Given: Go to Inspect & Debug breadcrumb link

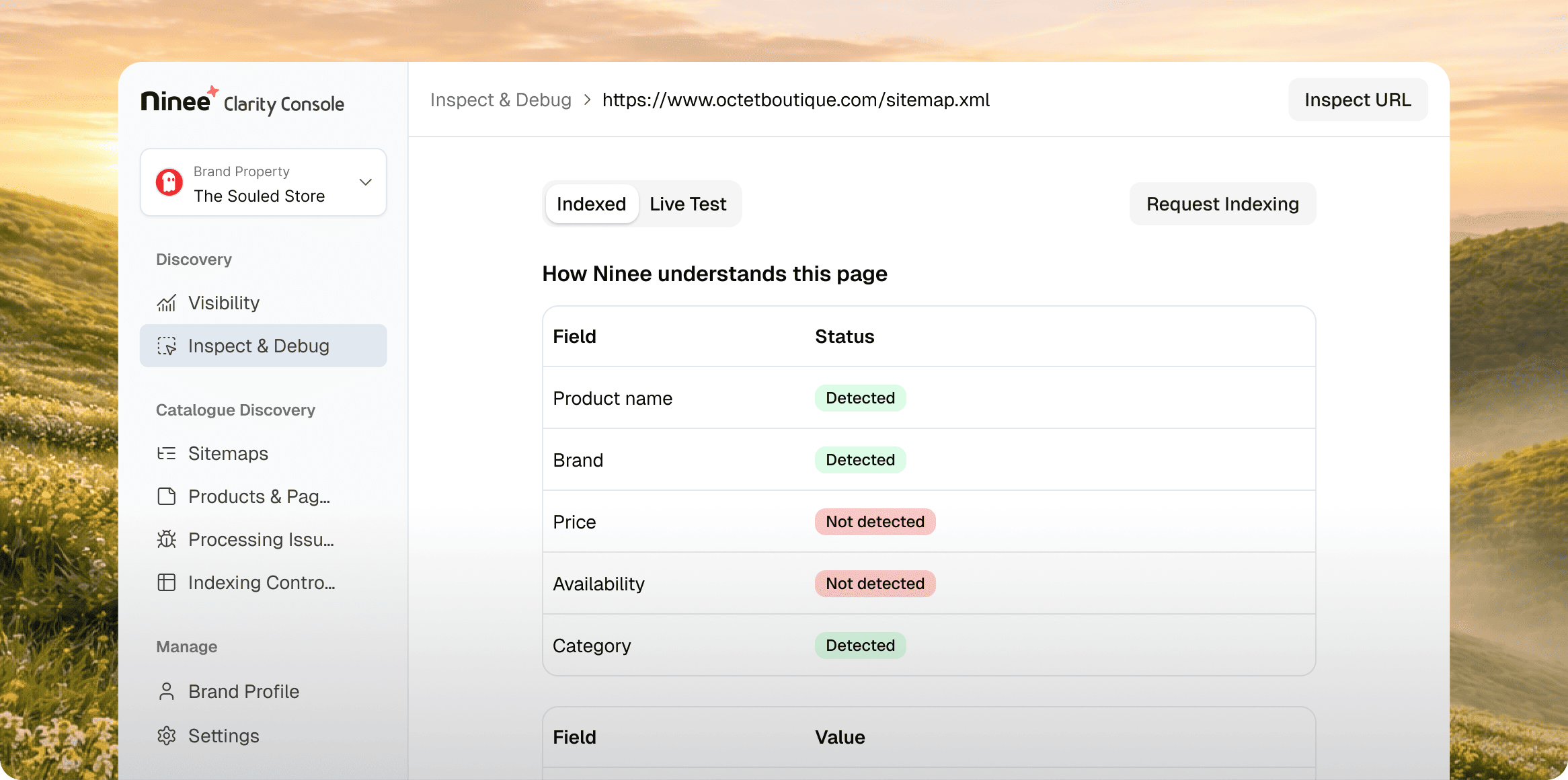Looking at the screenshot, I should tap(500, 100).
